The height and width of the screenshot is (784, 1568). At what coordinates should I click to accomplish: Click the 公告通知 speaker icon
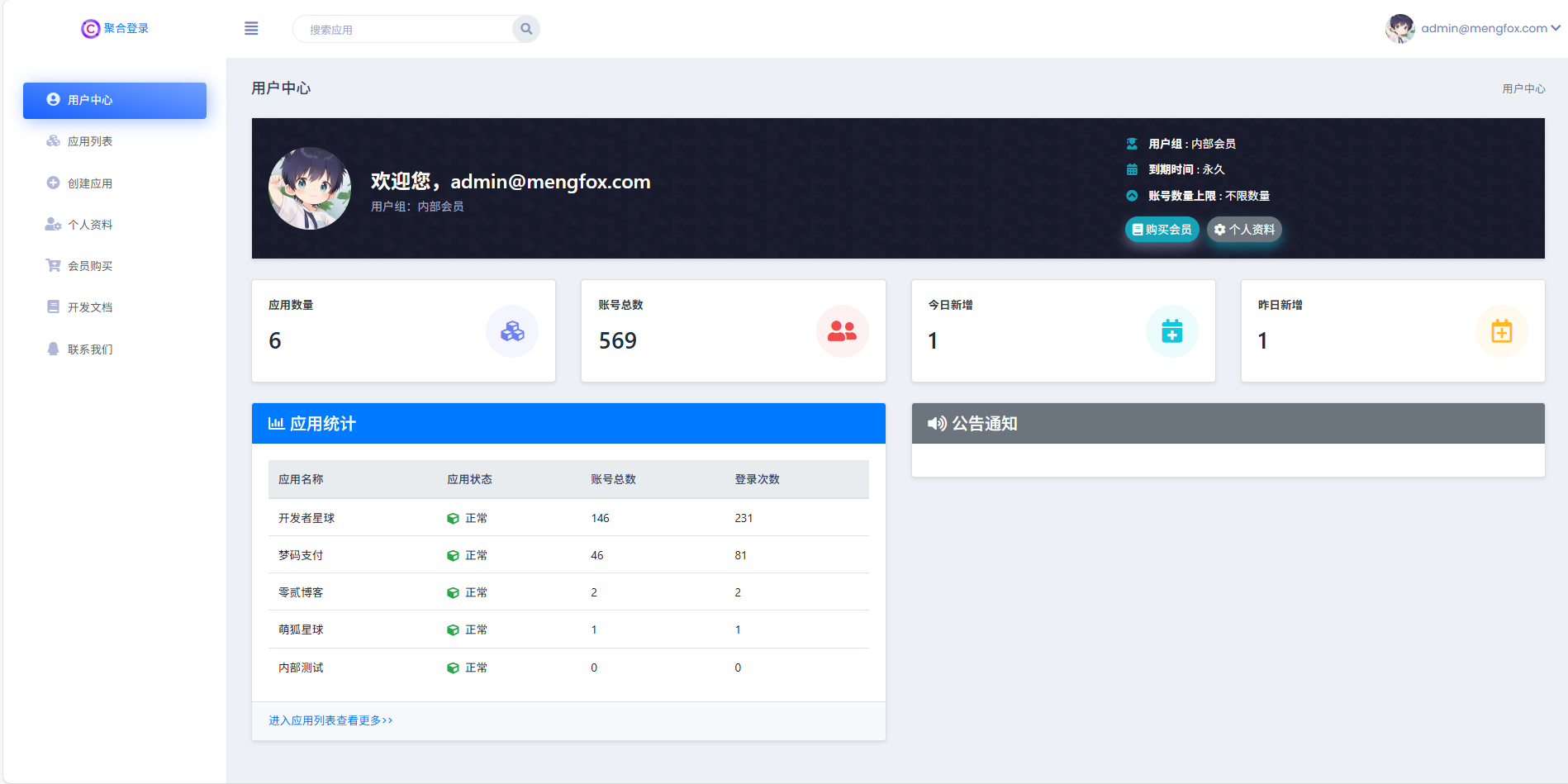(x=936, y=423)
